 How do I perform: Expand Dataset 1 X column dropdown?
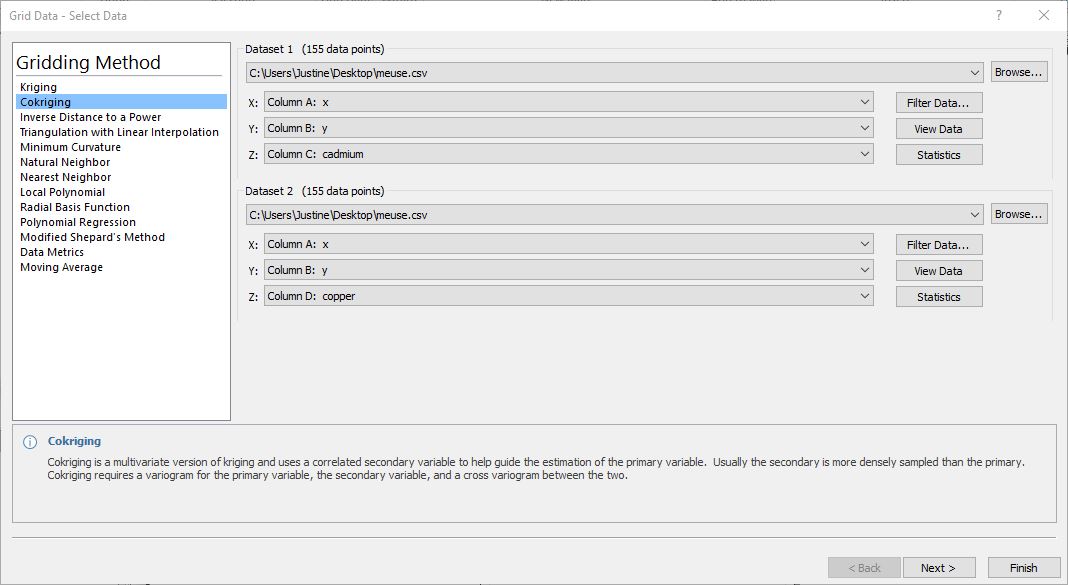coord(569,102)
